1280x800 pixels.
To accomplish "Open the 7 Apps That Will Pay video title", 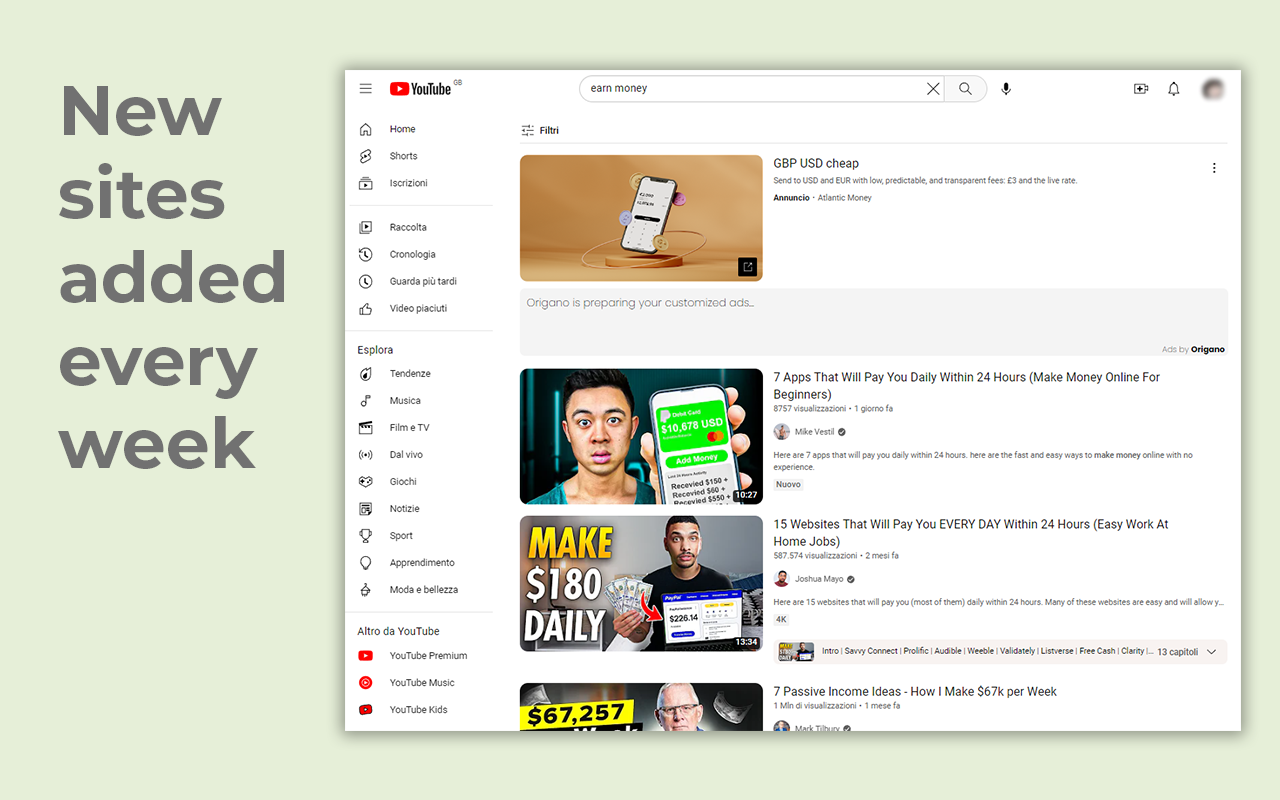I will tap(967, 386).
